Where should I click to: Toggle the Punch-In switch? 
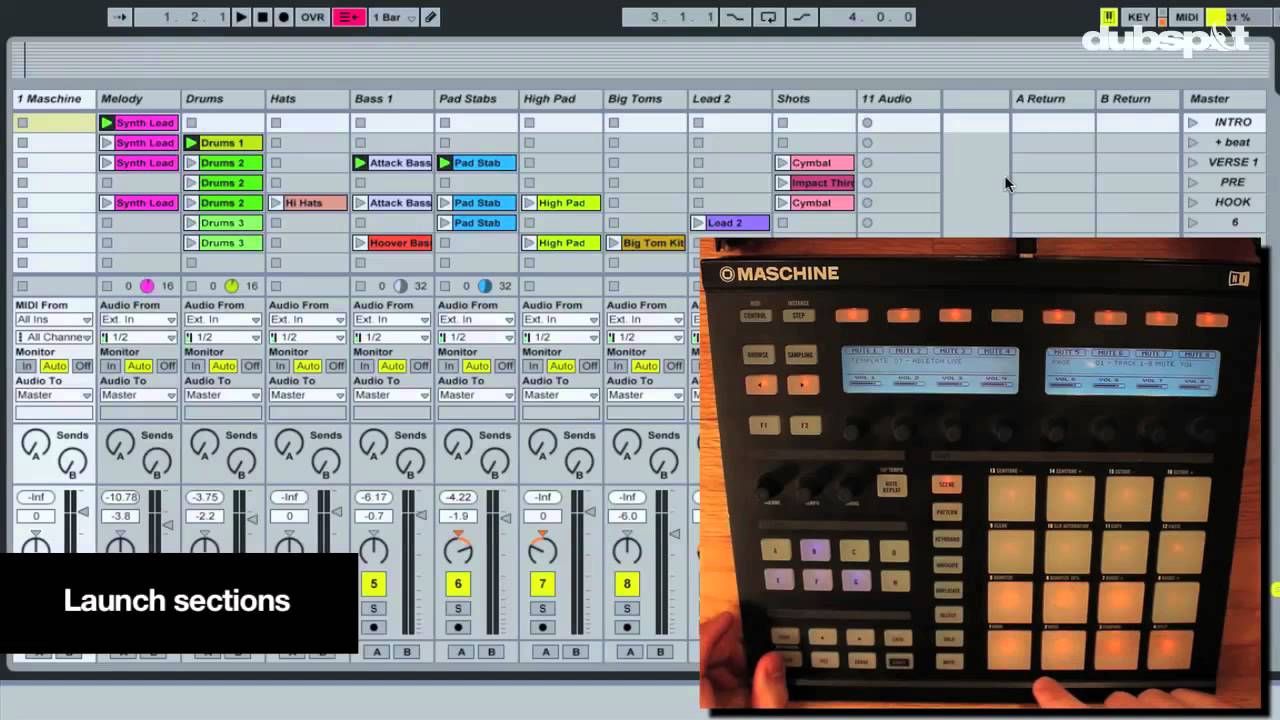[x=735, y=17]
